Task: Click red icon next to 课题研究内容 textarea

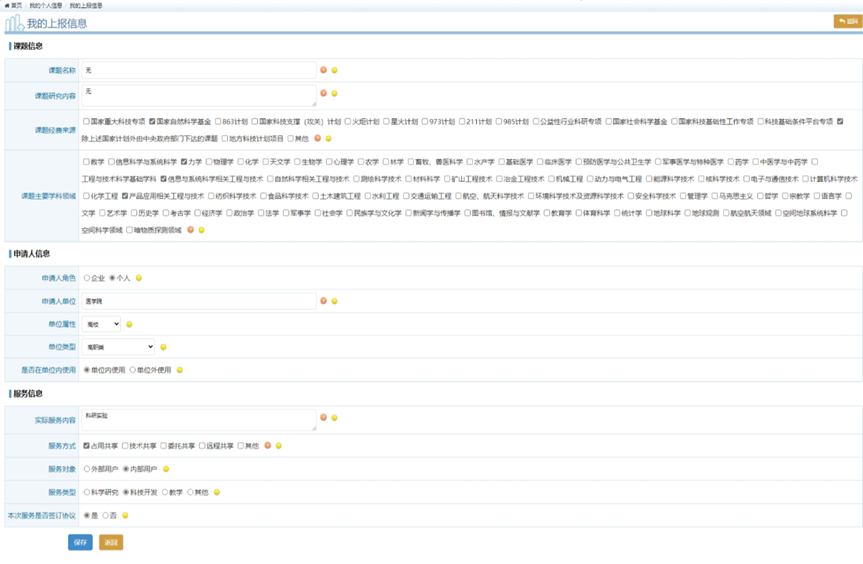Action: [x=323, y=94]
